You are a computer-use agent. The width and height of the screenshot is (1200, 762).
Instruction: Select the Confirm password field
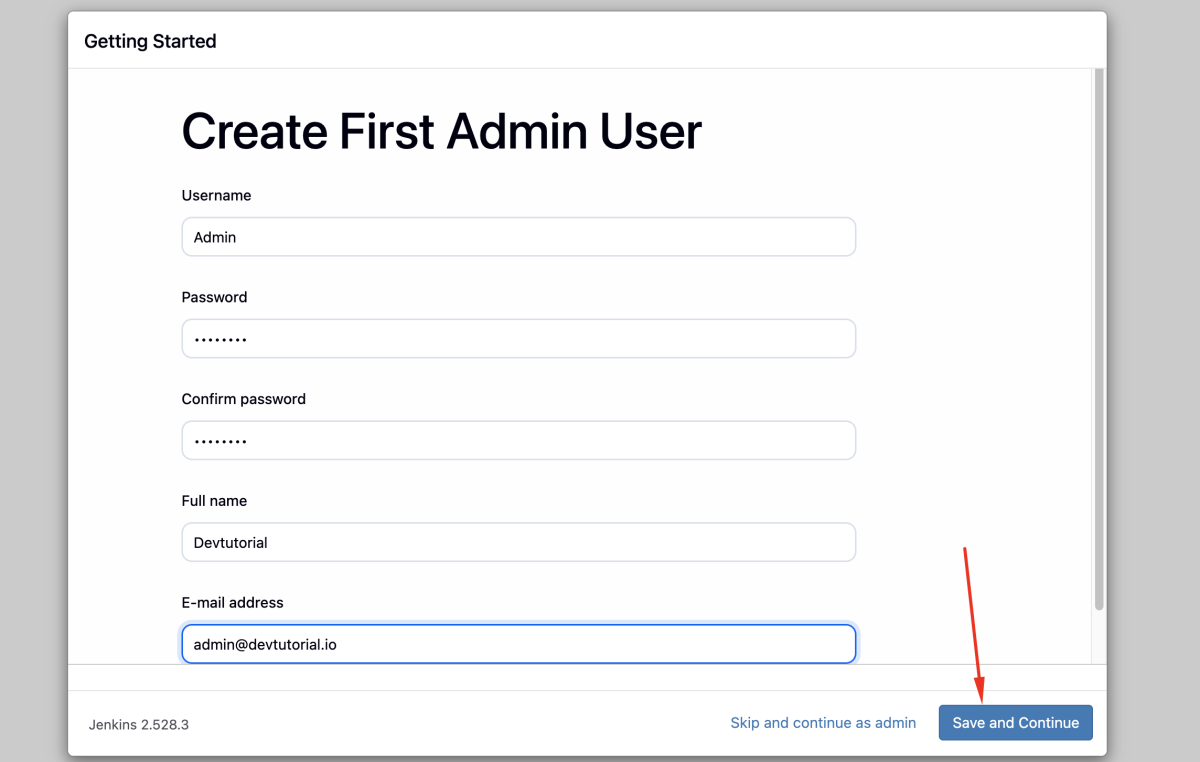pos(518,441)
